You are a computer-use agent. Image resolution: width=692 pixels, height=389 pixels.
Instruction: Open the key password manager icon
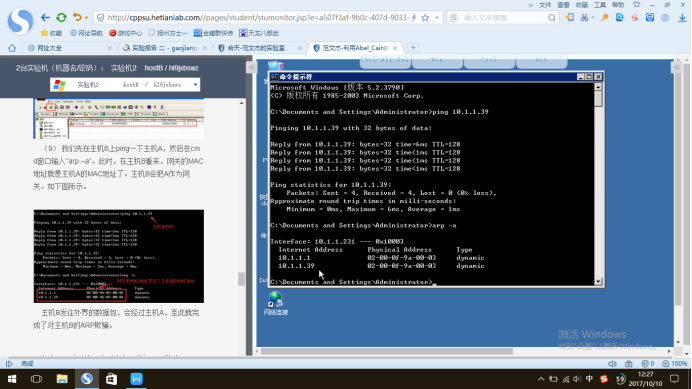click(x=605, y=18)
